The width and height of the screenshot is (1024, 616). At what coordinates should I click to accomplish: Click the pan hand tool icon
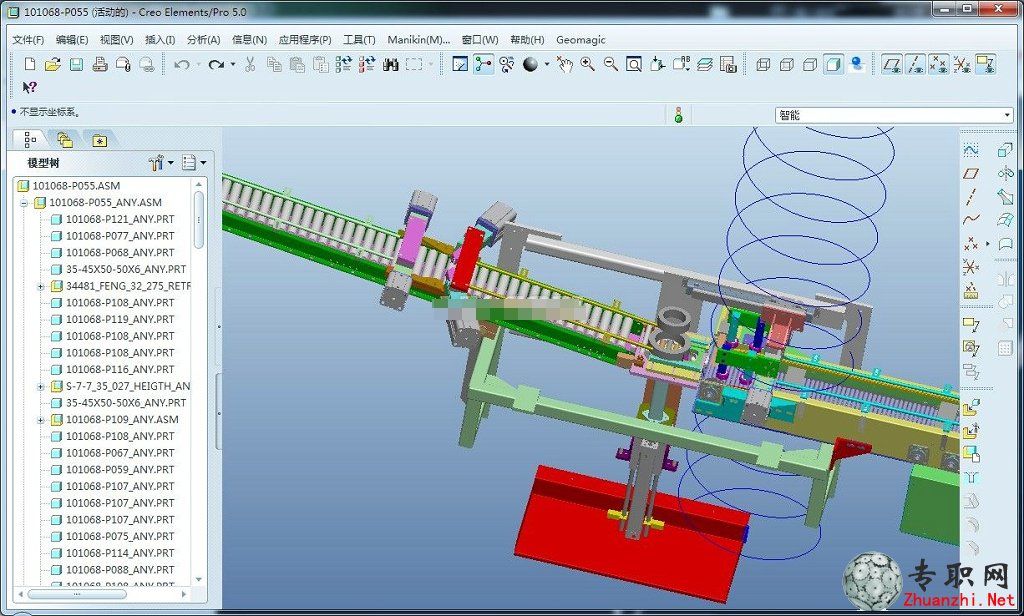tap(564, 64)
